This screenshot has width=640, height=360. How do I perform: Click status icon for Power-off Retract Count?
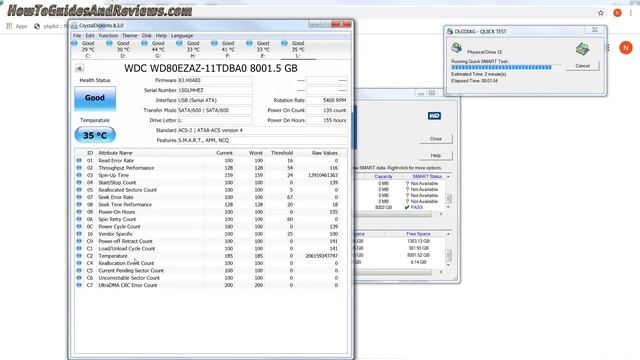click(79, 241)
